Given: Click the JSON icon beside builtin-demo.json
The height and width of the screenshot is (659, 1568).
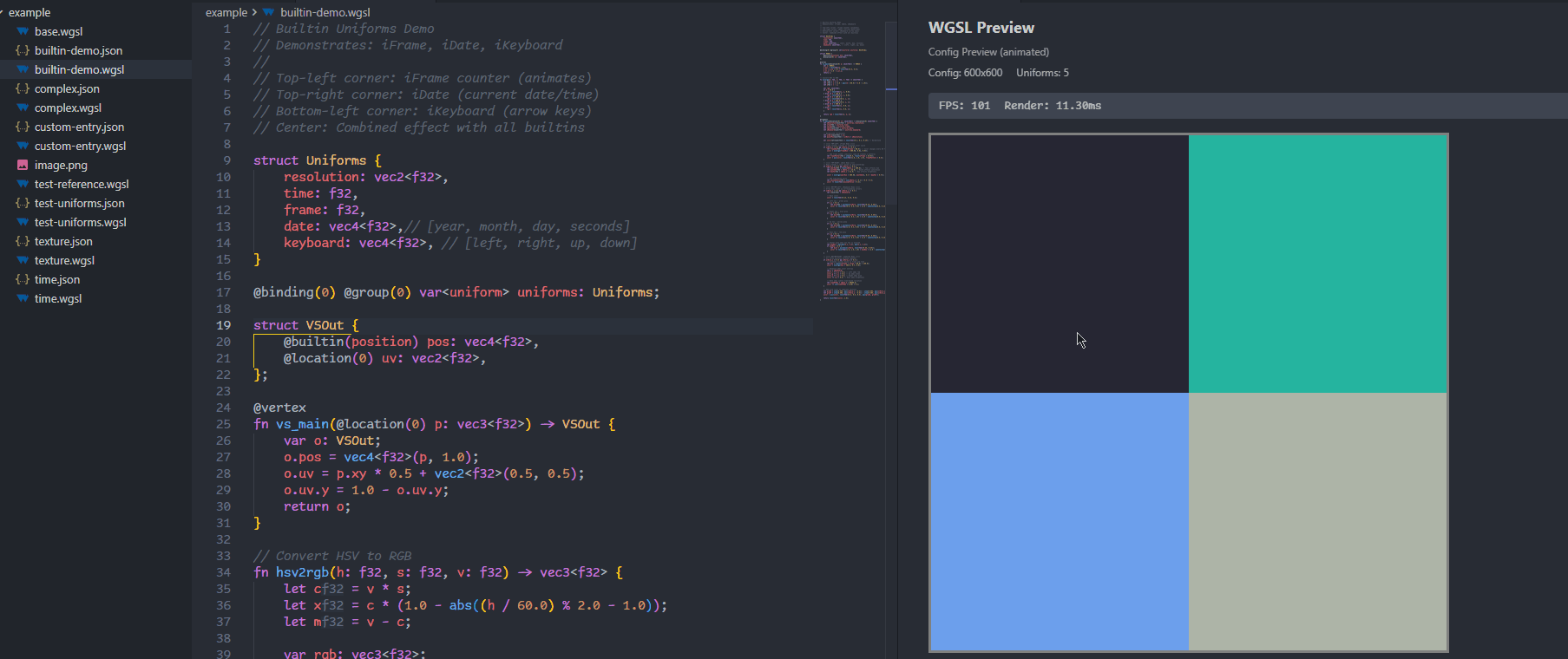Looking at the screenshot, I should [x=23, y=50].
